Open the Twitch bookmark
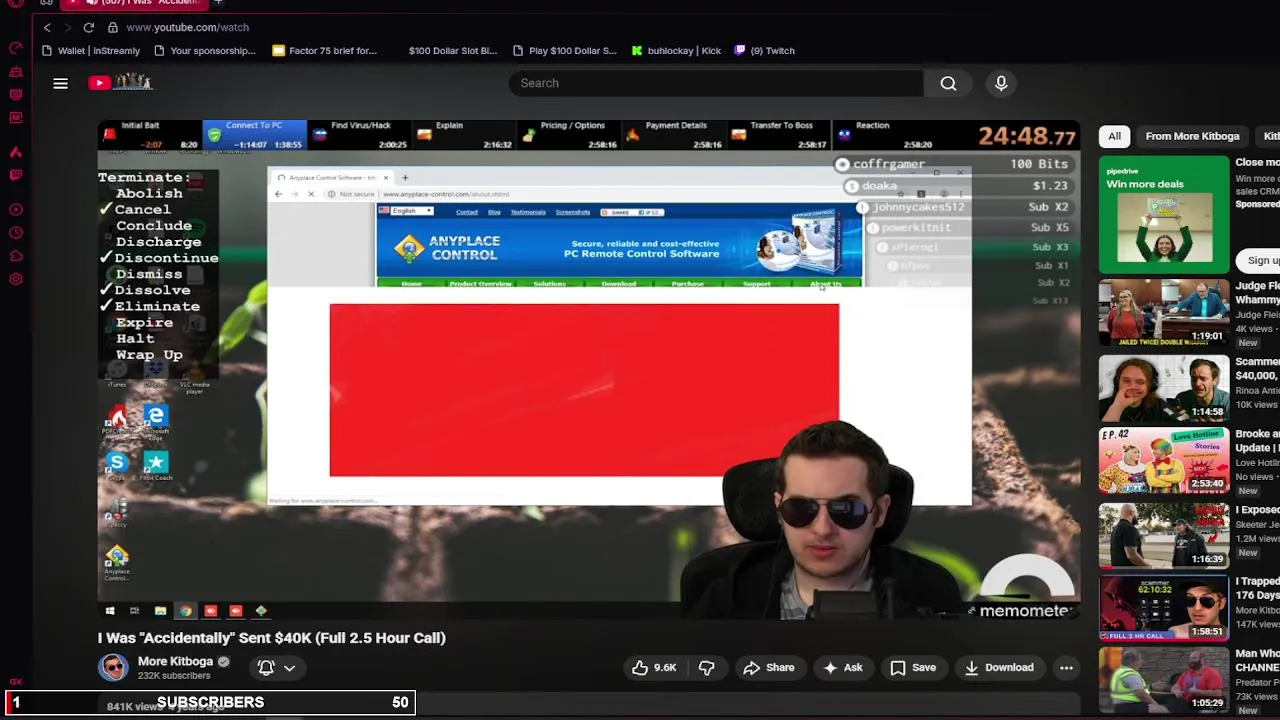The image size is (1280, 720). 765,50
